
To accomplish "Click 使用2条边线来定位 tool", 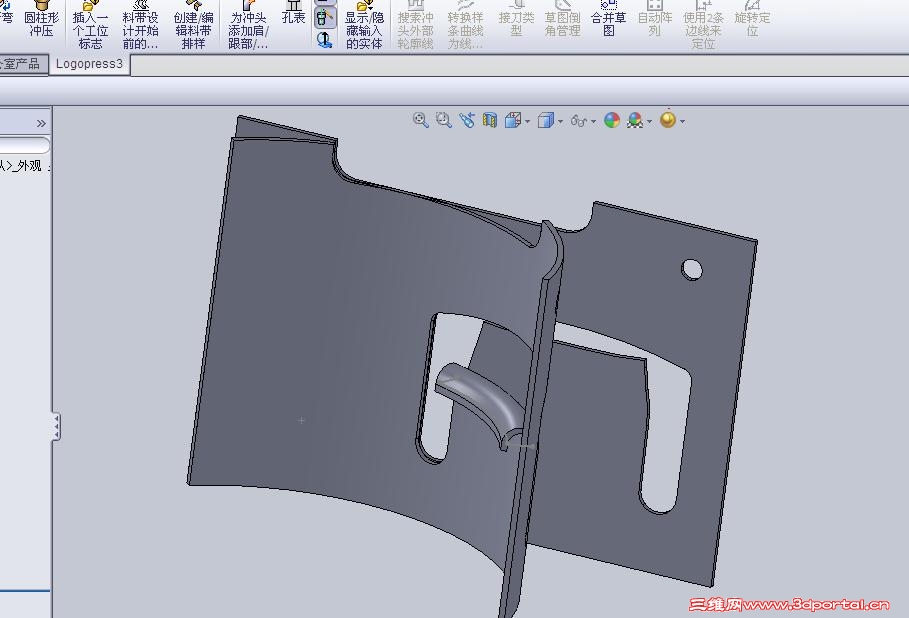I will point(703,24).
